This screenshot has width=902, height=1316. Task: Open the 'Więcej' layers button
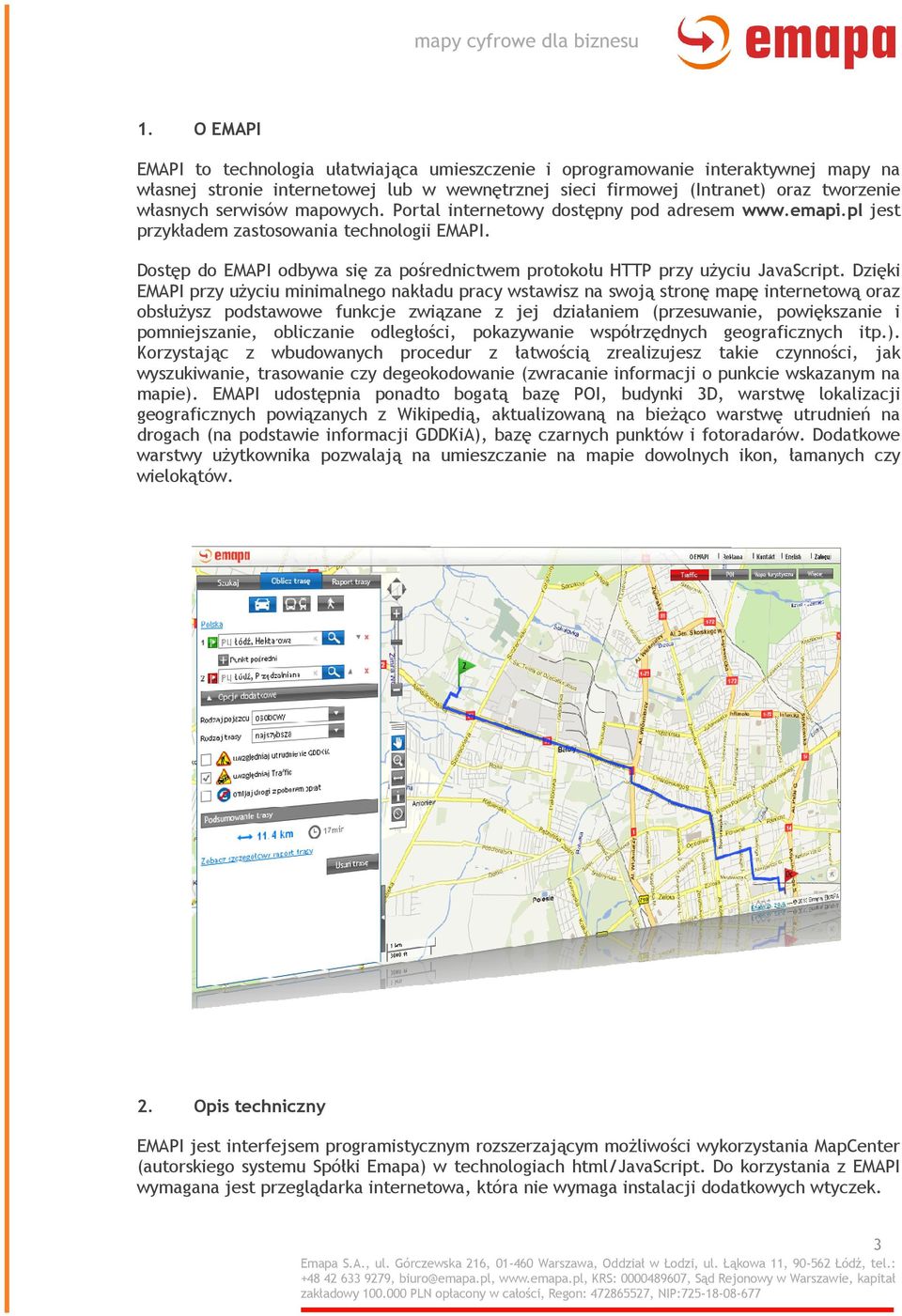(816, 575)
